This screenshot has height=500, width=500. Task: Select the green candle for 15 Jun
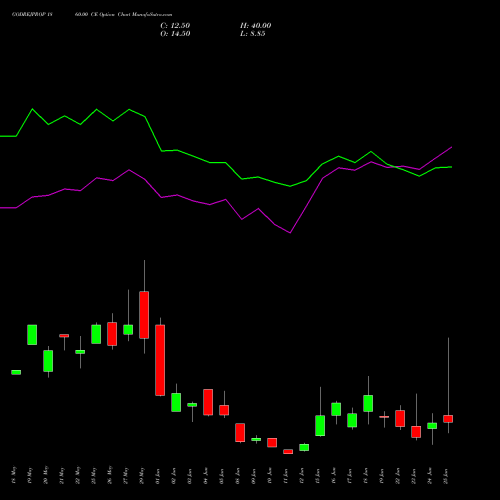click(x=320, y=425)
